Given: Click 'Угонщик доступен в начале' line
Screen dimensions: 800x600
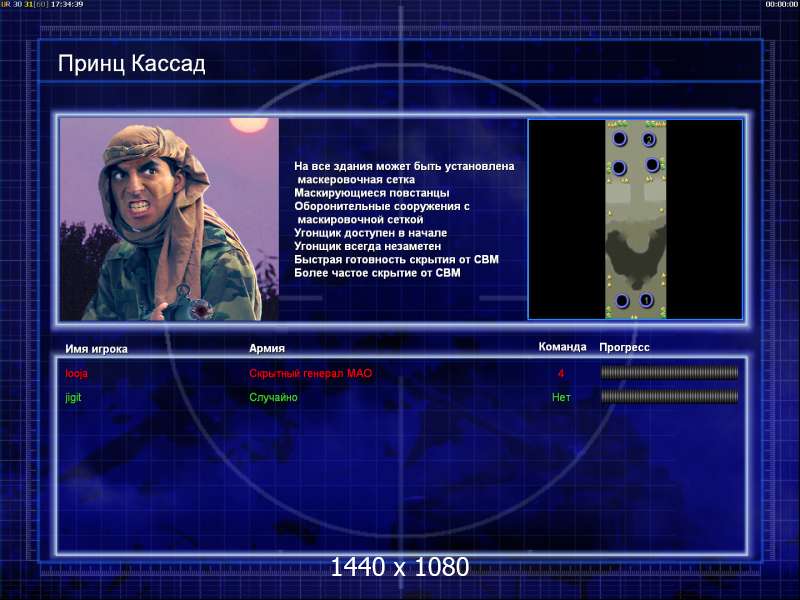Looking at the screenshot, I should click(370, 233).
